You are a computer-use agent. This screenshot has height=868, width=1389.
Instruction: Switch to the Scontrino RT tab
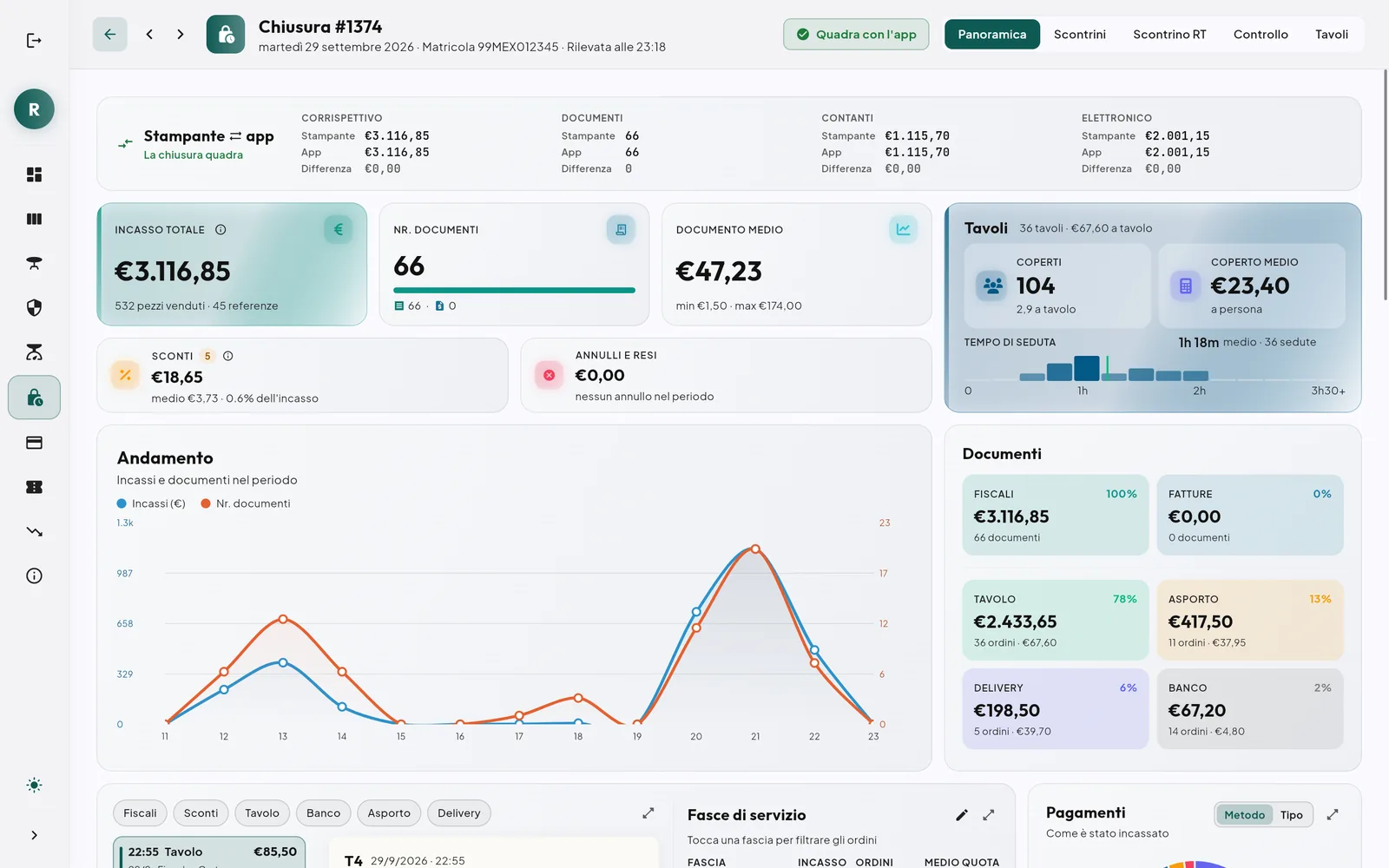point(1169,35)
